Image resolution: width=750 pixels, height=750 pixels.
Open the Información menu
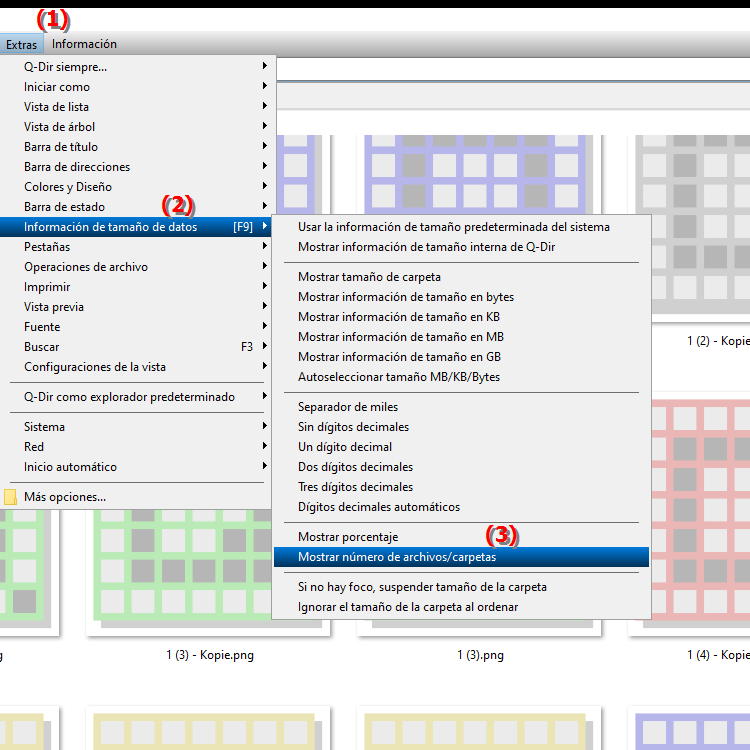[84, 44]
